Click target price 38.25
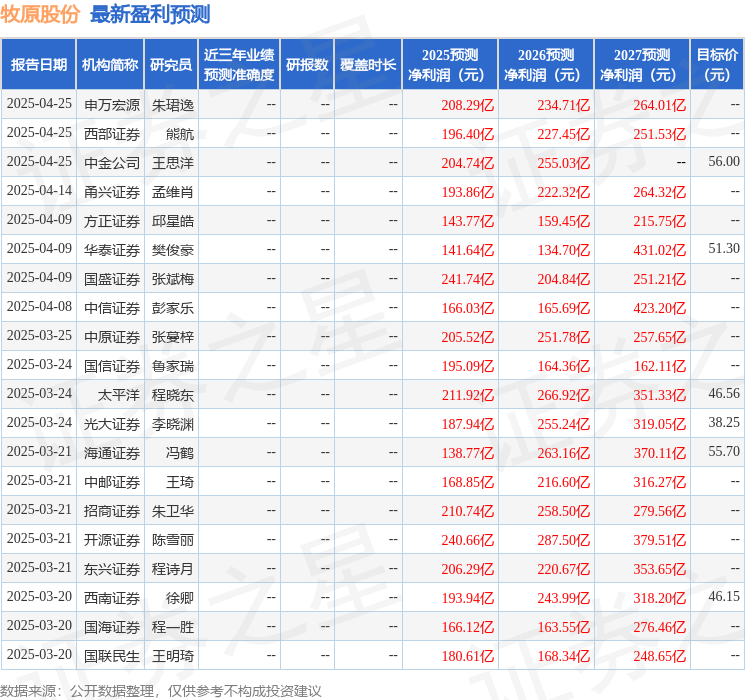Image resolution: width=745 pixels, height=700 pixels. click(724, 422)
